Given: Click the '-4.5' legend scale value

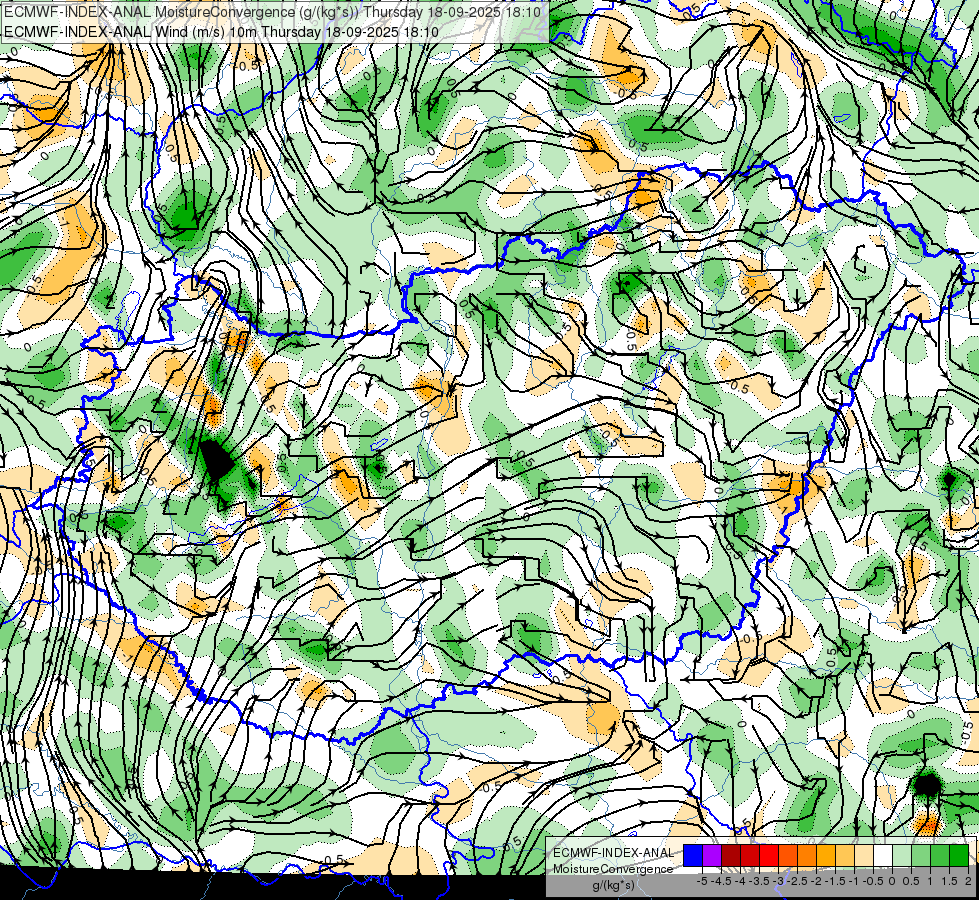Looking at the screenshot, I should click(x=721, y=881).
